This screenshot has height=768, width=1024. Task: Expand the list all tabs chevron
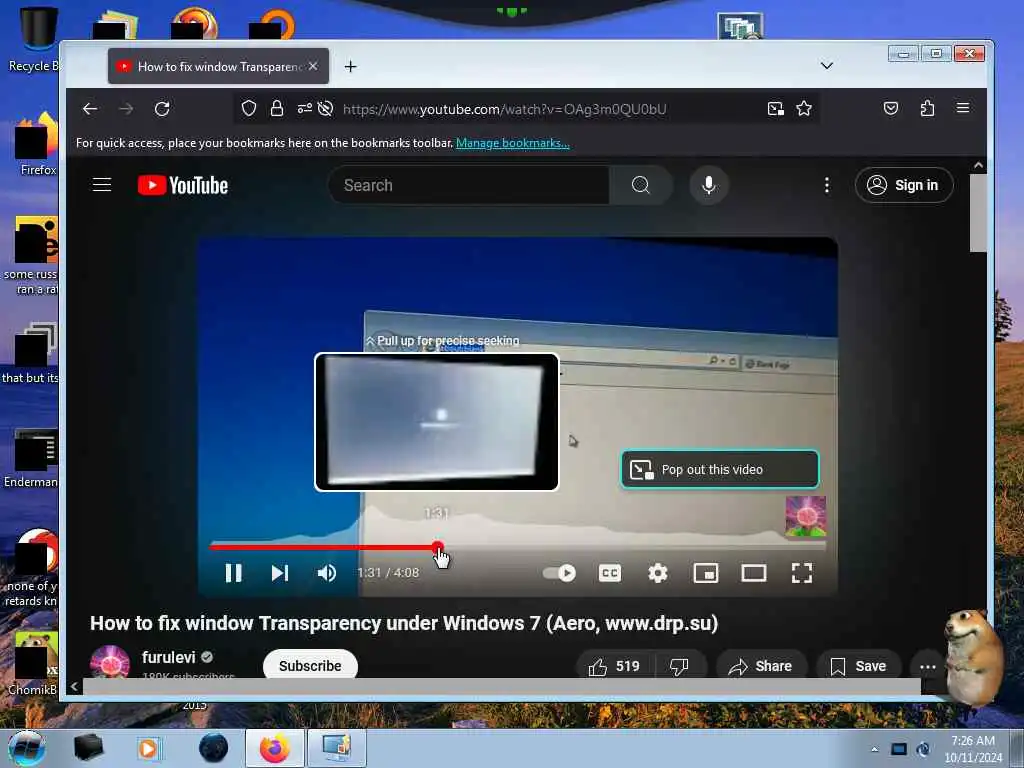pos(827,65)
